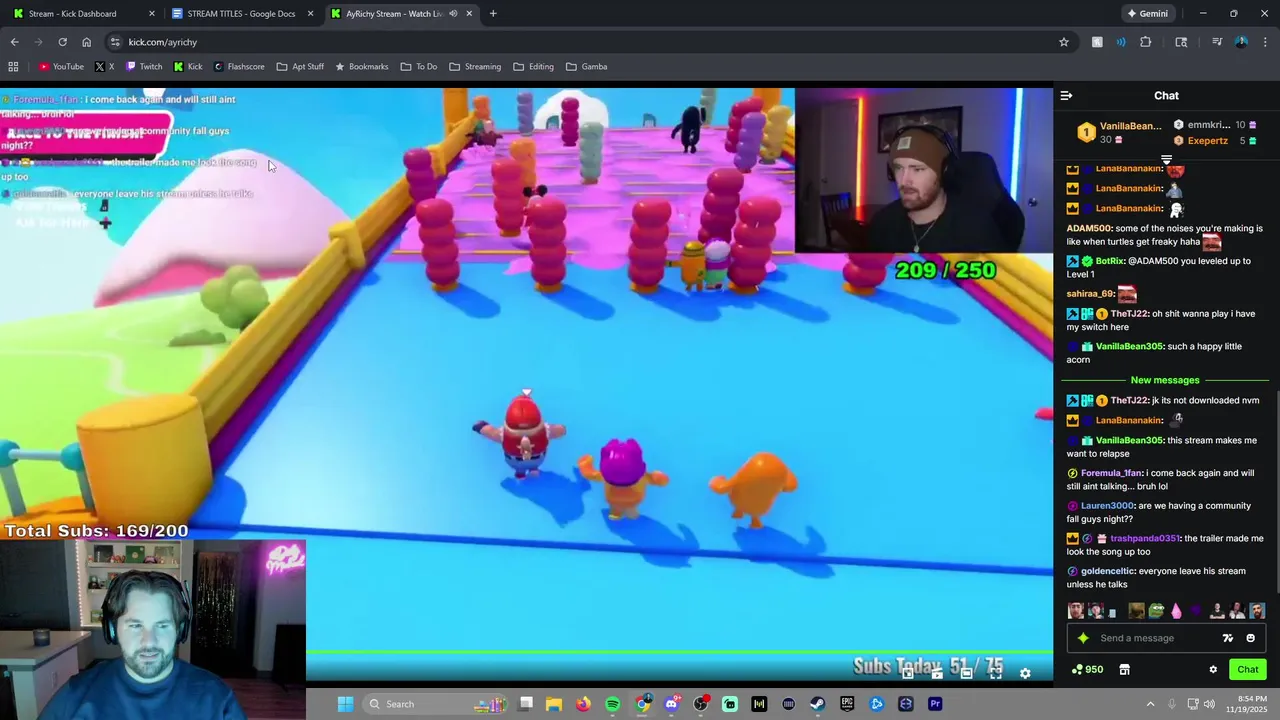Open Premiere Pro from the taskbar
Image resolution: width=1280 pixels, height=720 pixels.
click(x=935, y=704)
